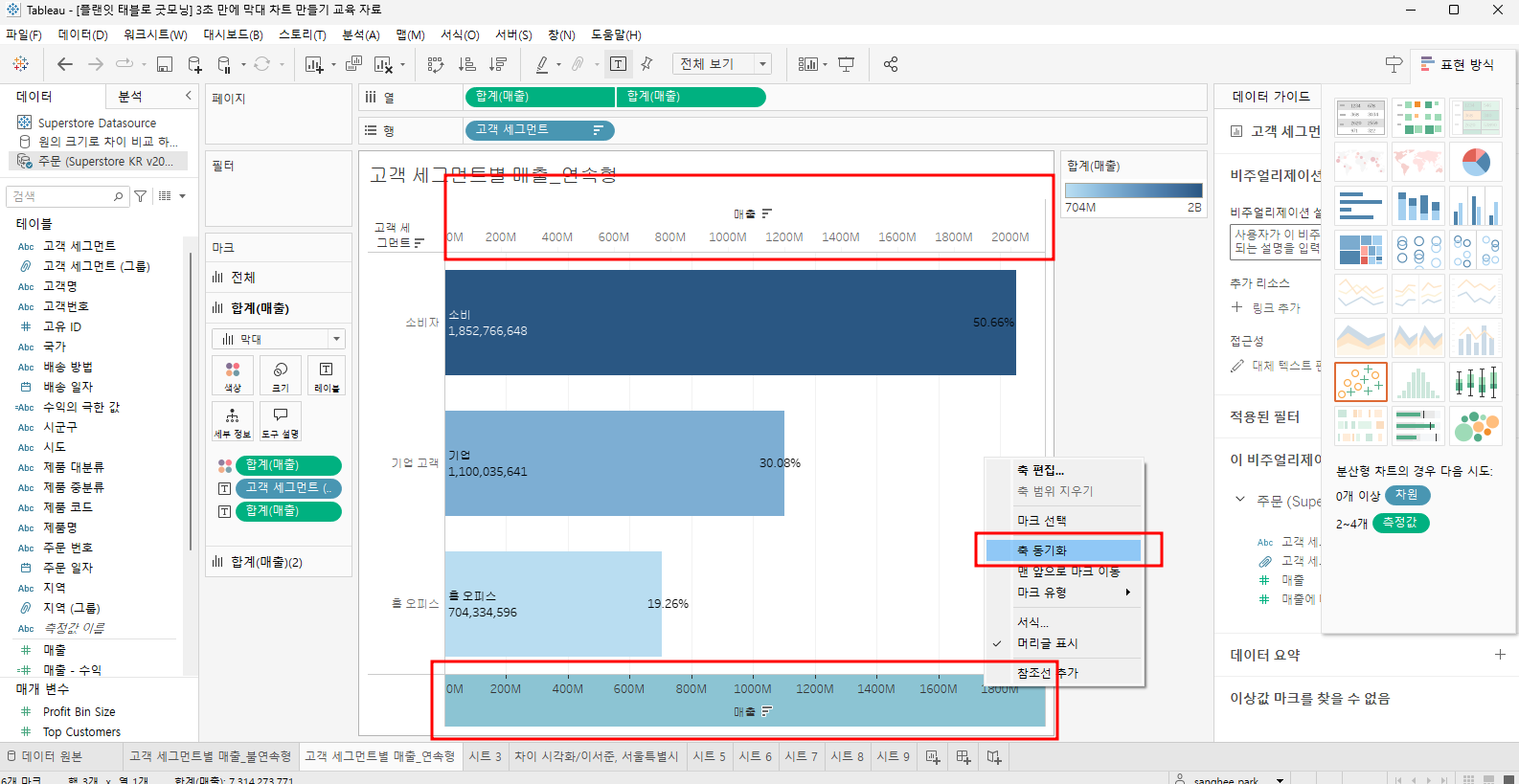Click new dashboard icon at bottom
1519x784 pixels.
click(964, 756)
